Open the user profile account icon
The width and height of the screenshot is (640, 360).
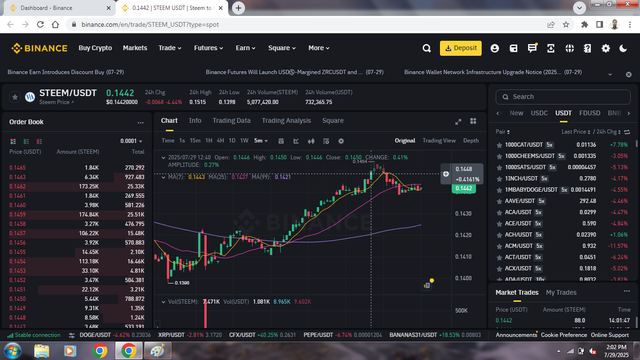[x=494, y=48]
